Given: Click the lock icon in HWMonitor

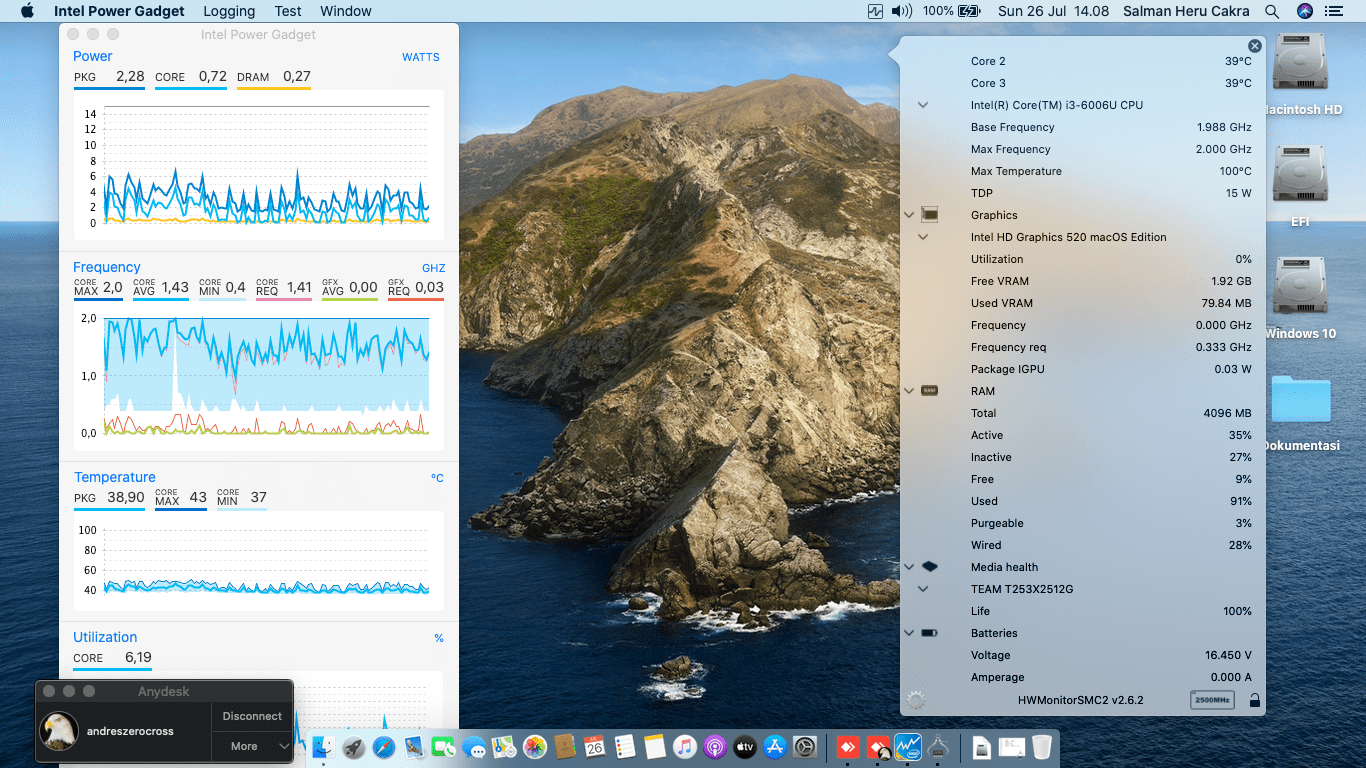Looking at the screenshot, I should click(x=1254, y=700).
